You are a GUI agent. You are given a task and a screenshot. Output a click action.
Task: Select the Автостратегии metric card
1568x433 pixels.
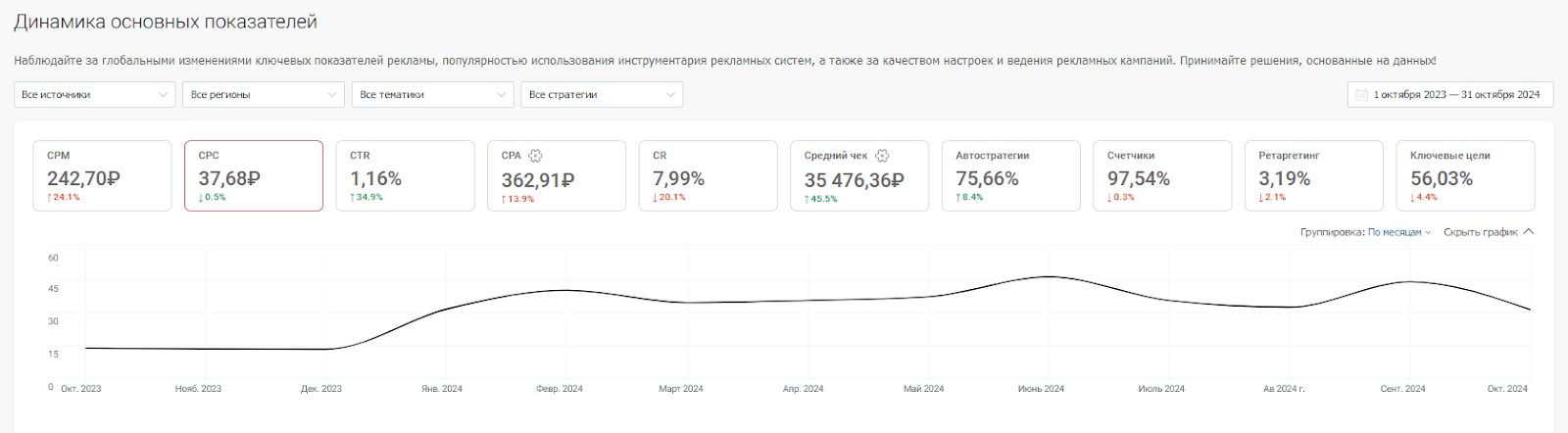[x=1010, y=175]
